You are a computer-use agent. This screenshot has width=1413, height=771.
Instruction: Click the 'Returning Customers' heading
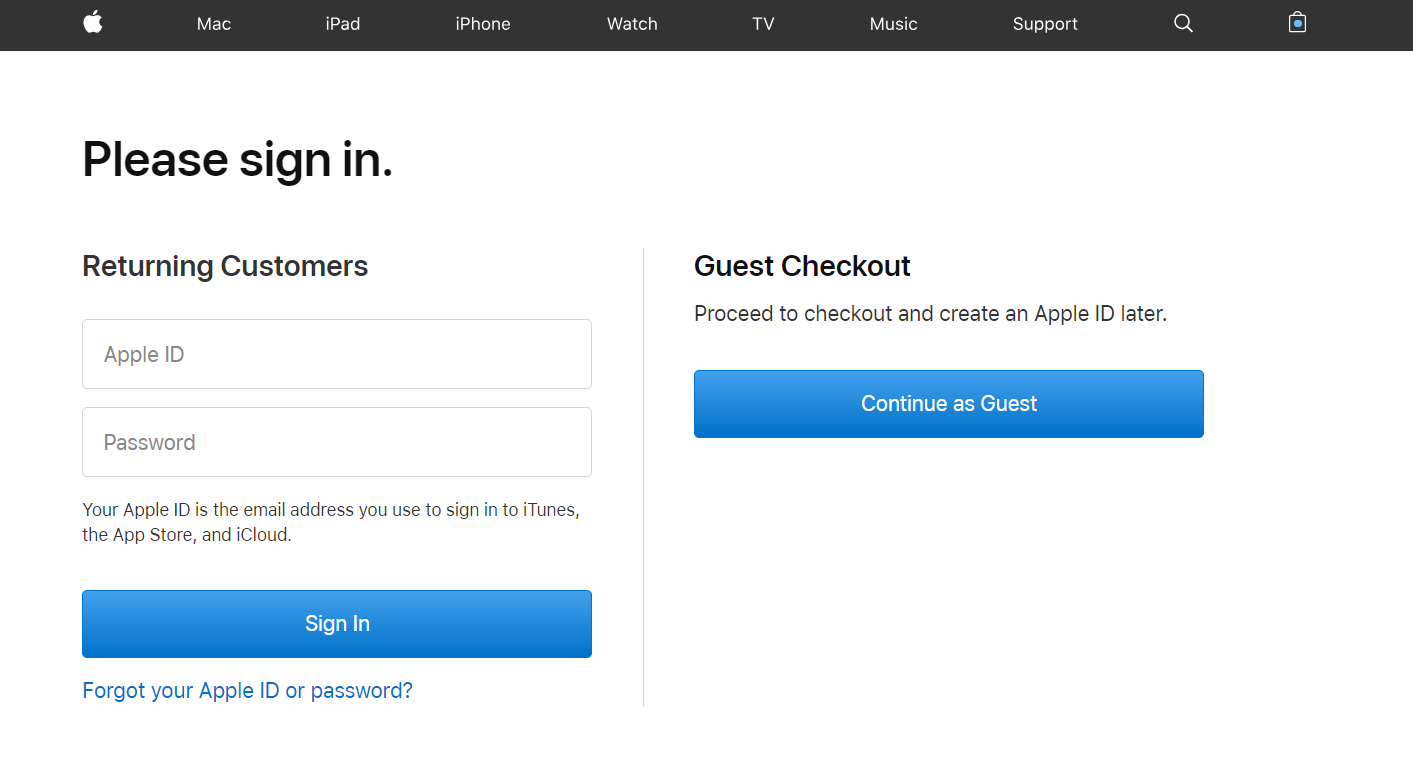[x=225, y=266]
